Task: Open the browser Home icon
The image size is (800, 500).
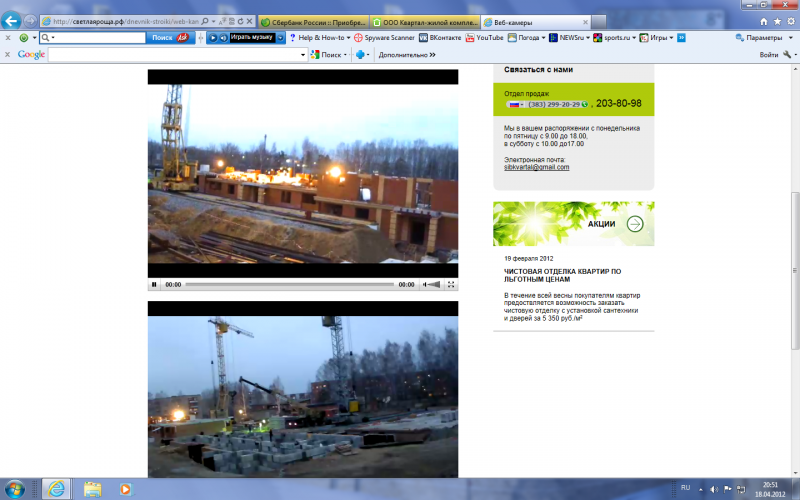Action: coord(763,20)
